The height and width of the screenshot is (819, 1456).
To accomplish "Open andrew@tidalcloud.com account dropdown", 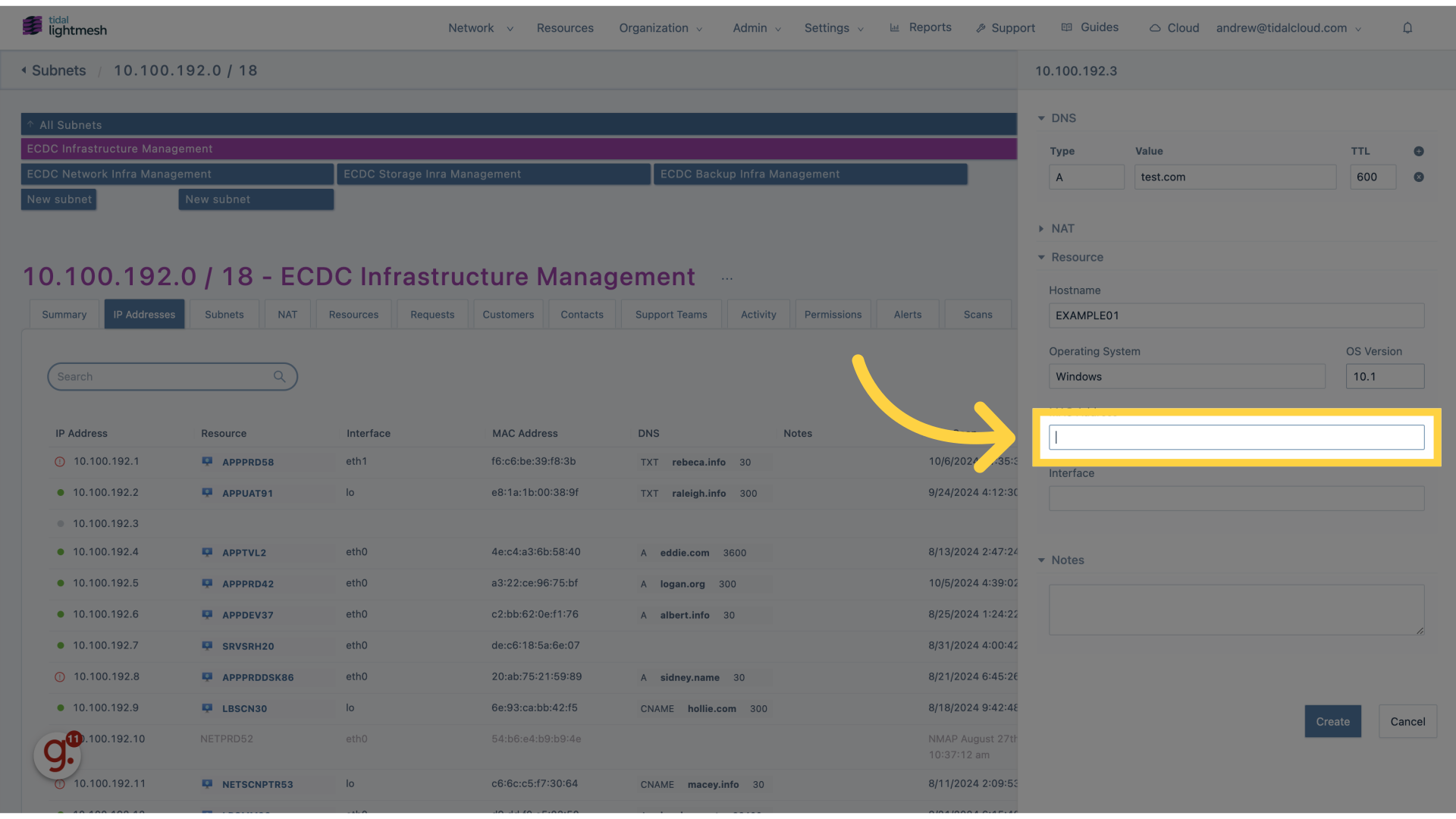I will pos(1288,28).
